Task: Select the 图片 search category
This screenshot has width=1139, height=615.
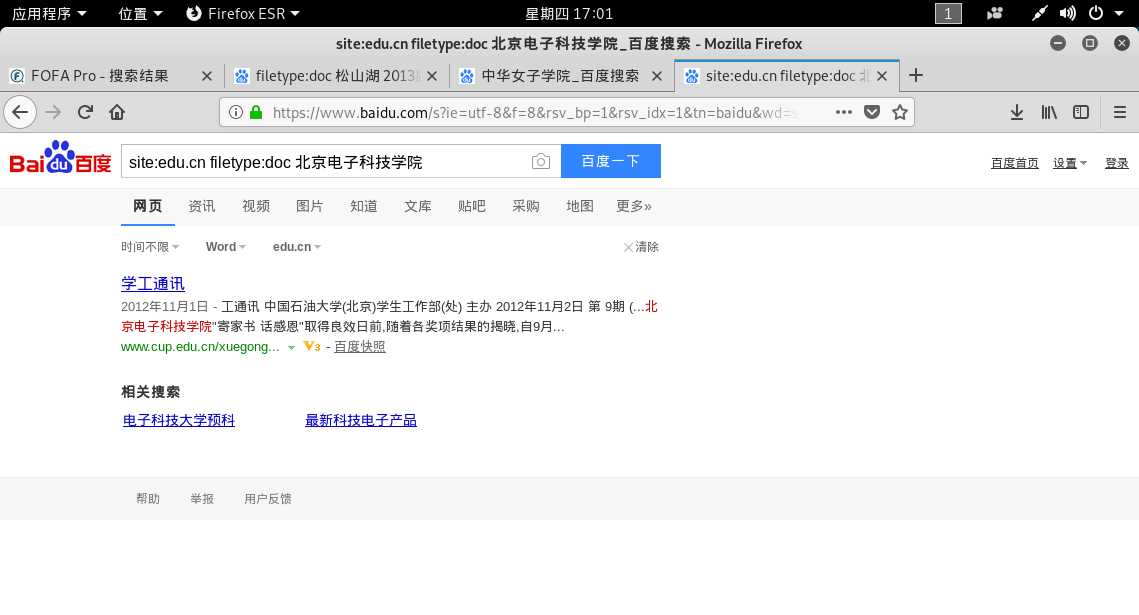Action: 309,206
